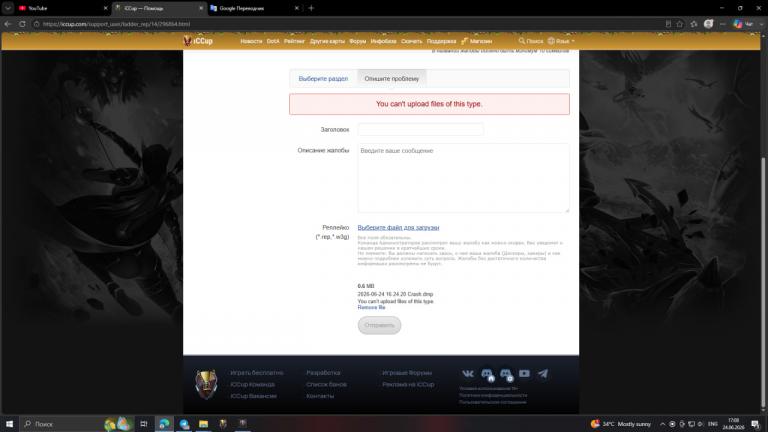The height and width of the screenshot is (432, 768).
Task: Open the notification center icon
Action: point(755,424)
